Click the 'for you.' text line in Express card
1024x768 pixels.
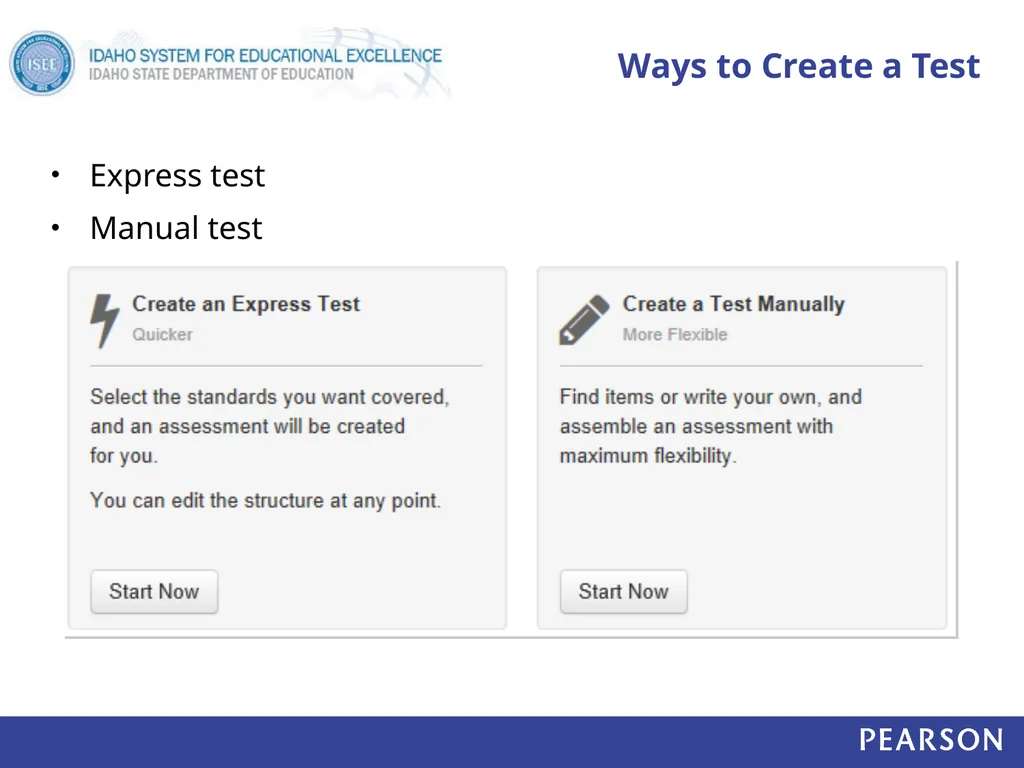click(x=124, y=456)
